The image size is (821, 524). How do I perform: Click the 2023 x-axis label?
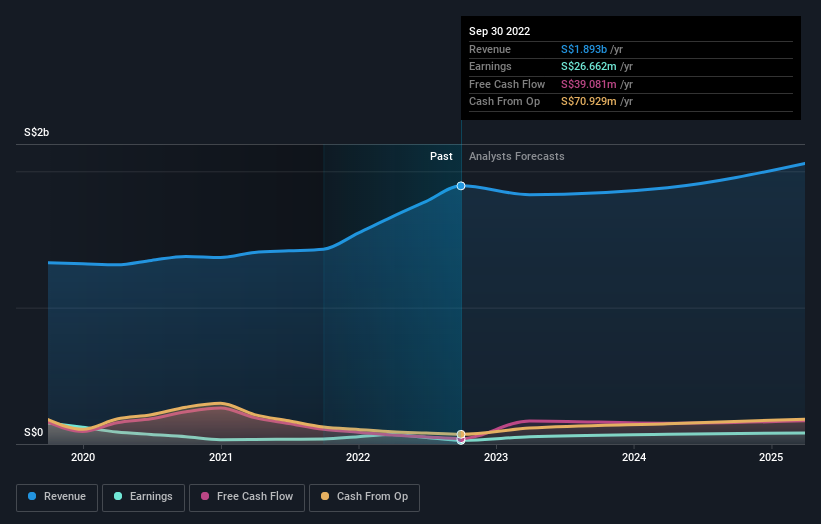point(496,458)
